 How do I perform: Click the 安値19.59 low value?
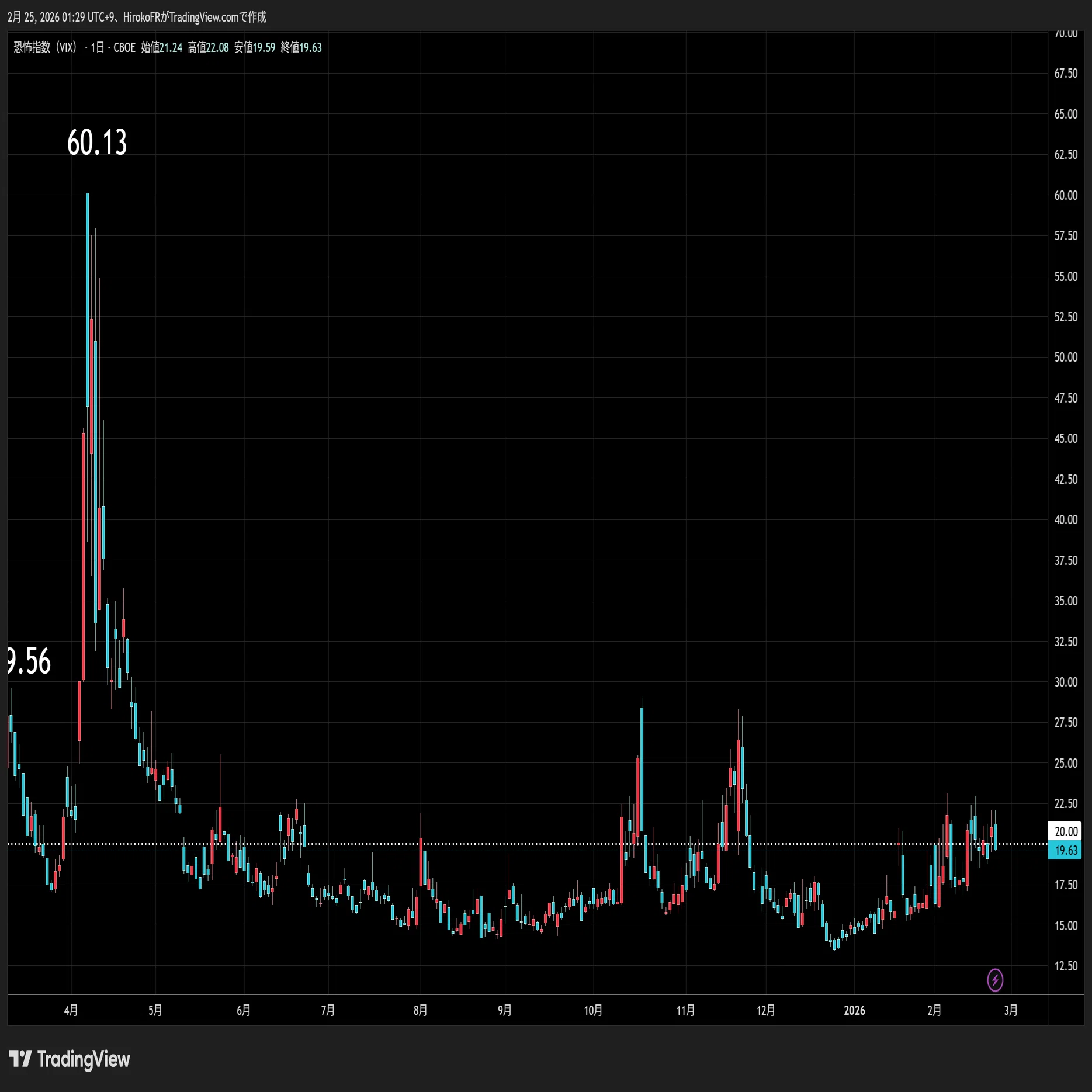pos(255,47)
